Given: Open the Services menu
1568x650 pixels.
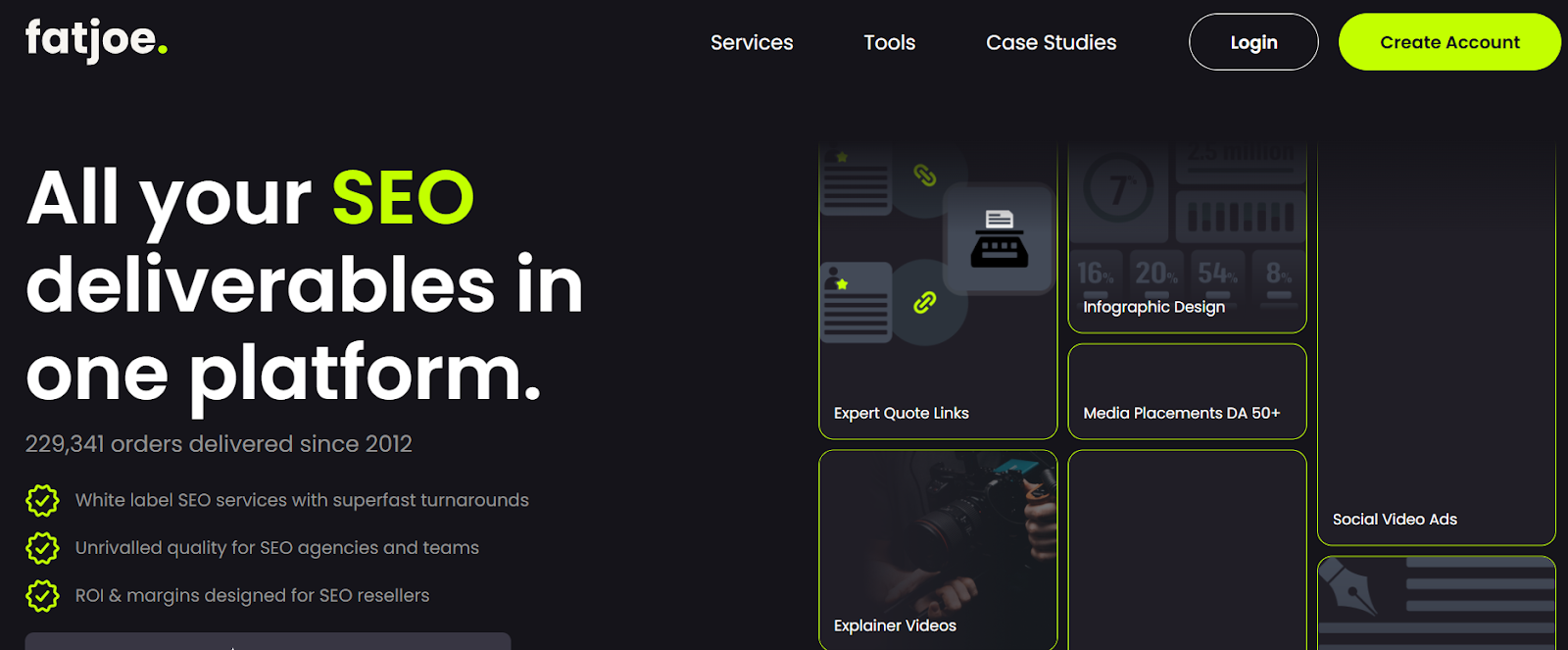Looking at the screenshot, I should [x=752, y=42].
